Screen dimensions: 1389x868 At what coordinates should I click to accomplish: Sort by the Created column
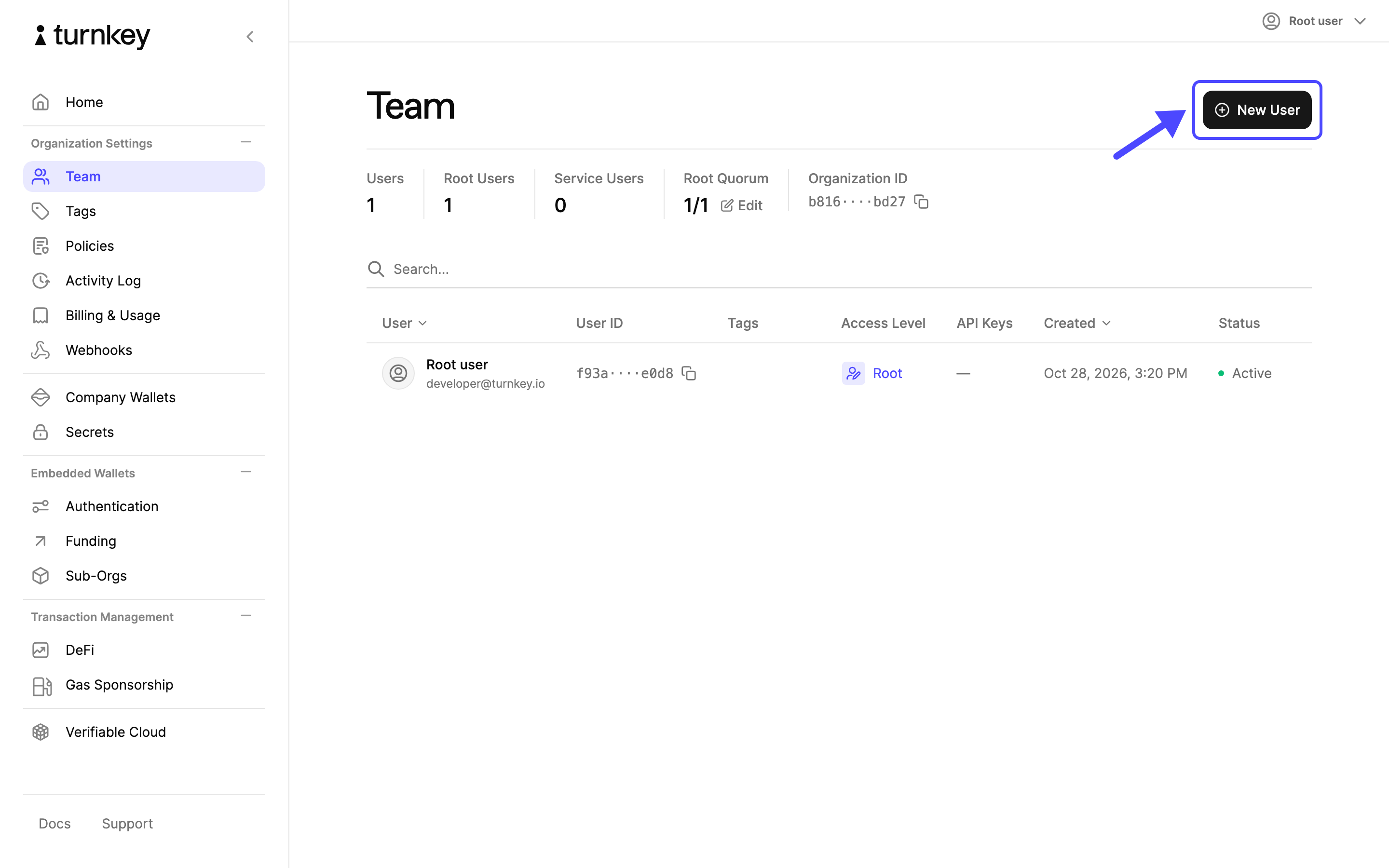[1077, 323]
